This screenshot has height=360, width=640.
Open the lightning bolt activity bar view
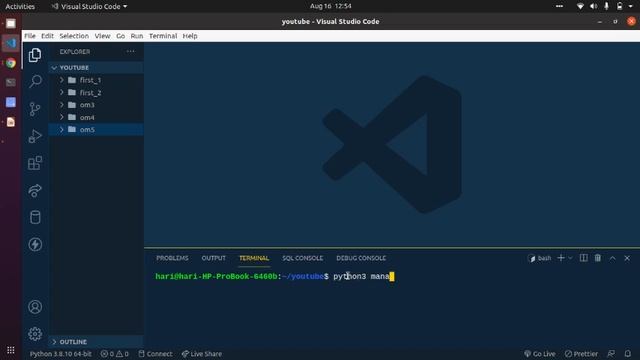35,244
